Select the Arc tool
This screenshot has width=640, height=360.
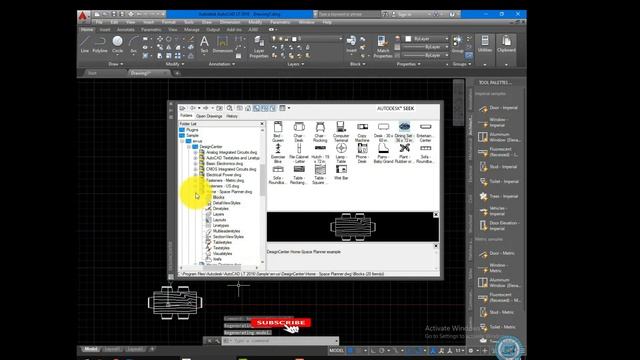(133, 44)
